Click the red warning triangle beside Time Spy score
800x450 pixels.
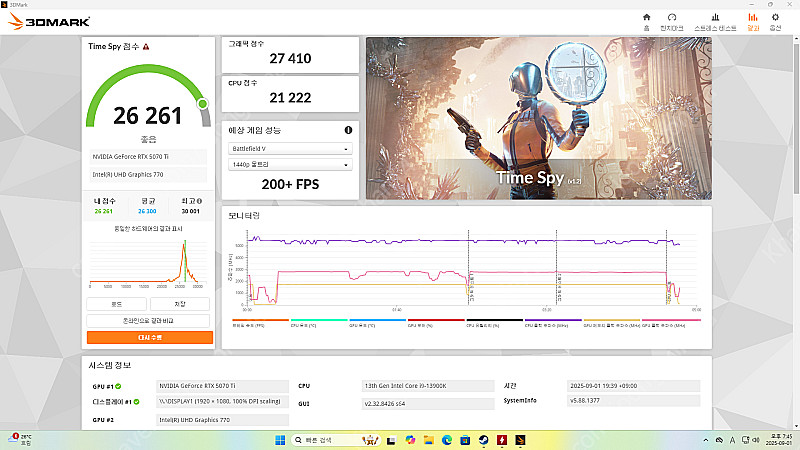pyautogui.click(x=146, y=47)
